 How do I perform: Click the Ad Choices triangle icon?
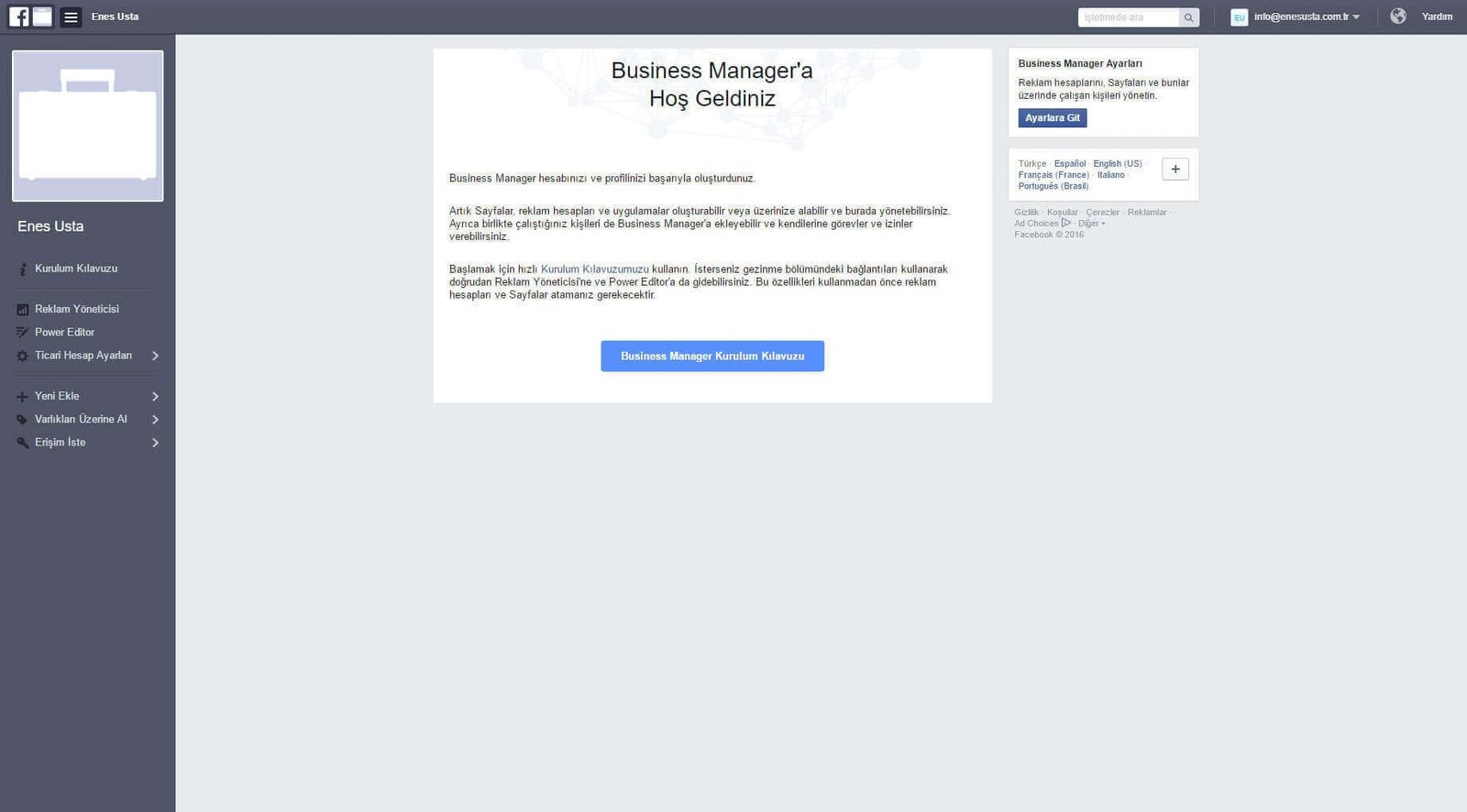1066,223
